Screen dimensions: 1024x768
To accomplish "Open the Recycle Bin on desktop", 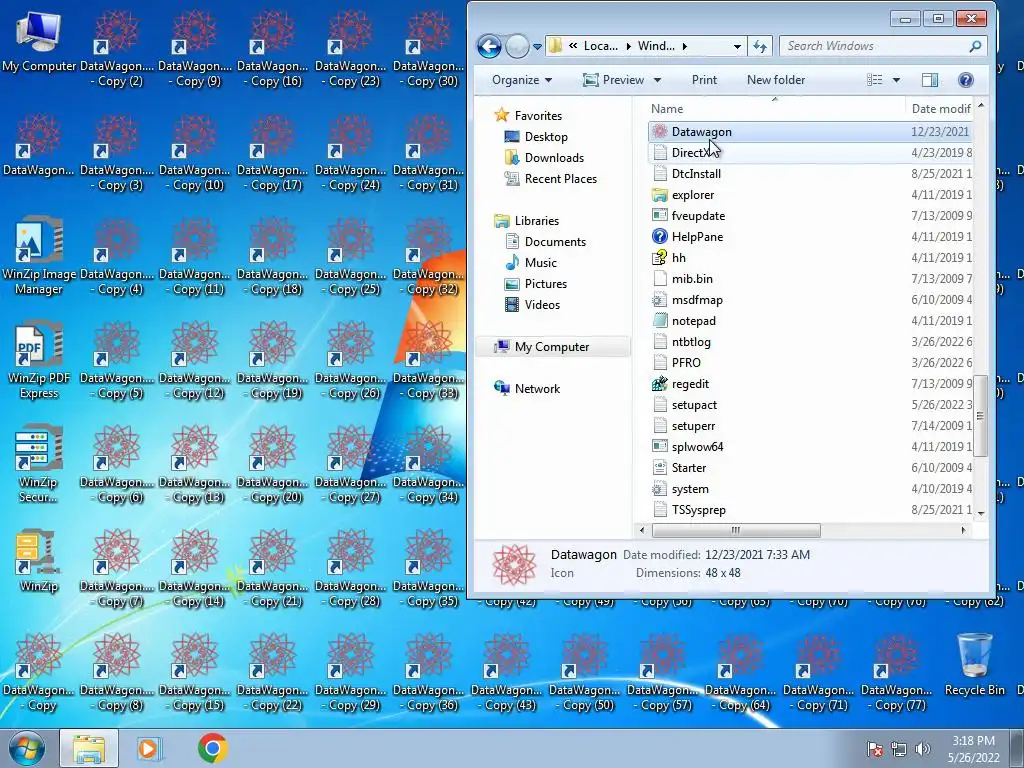I will [974, 664].
